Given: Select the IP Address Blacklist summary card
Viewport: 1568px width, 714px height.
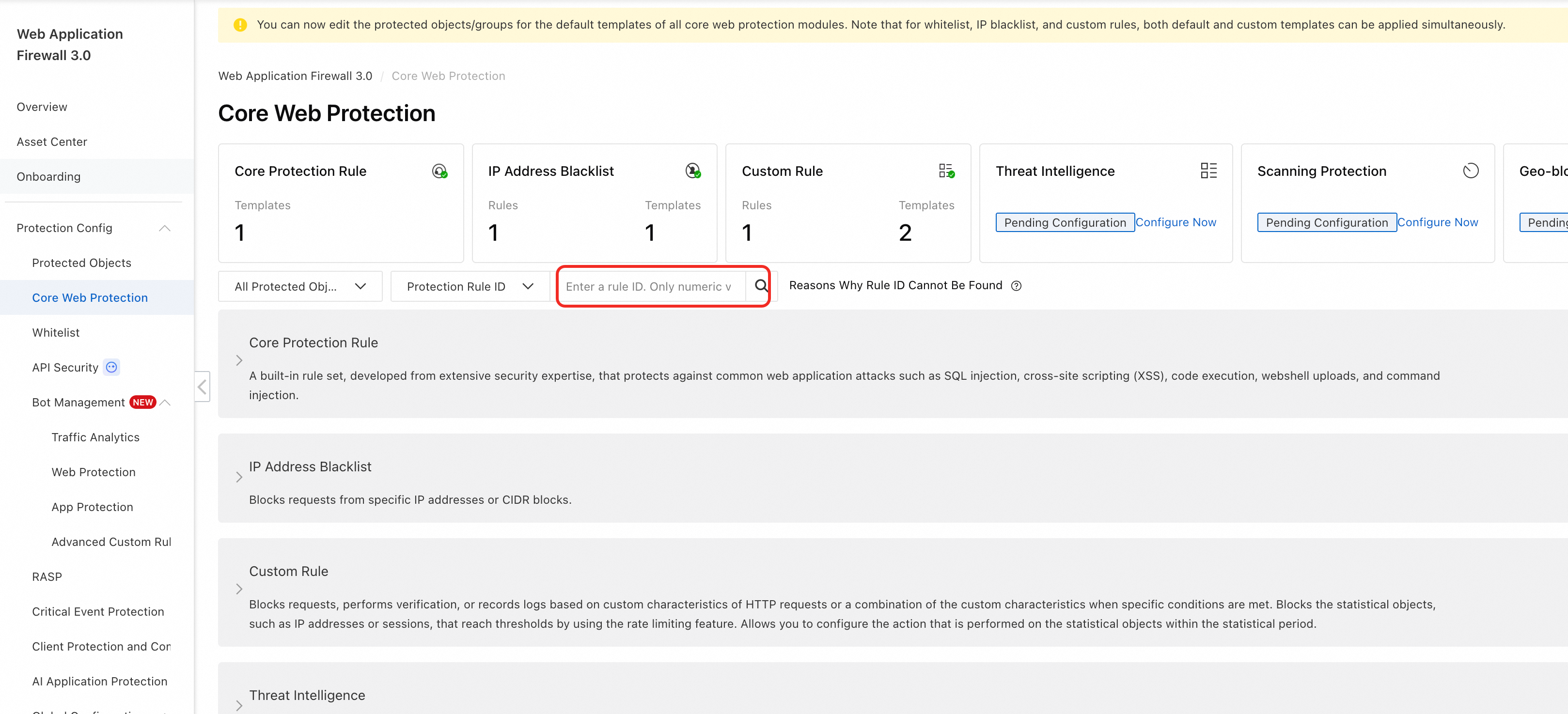Looking at the screenshot, I should (x=594, y=203).
